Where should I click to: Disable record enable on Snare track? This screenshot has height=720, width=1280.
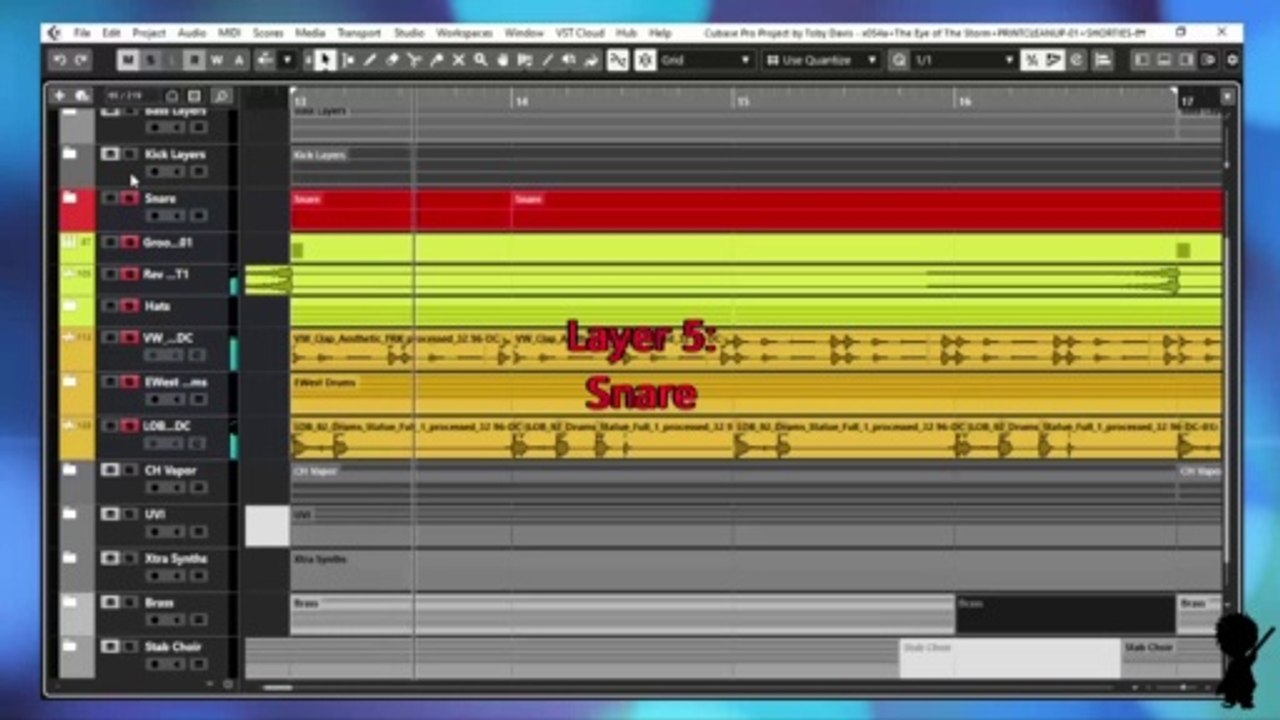(x=129, y=199)
